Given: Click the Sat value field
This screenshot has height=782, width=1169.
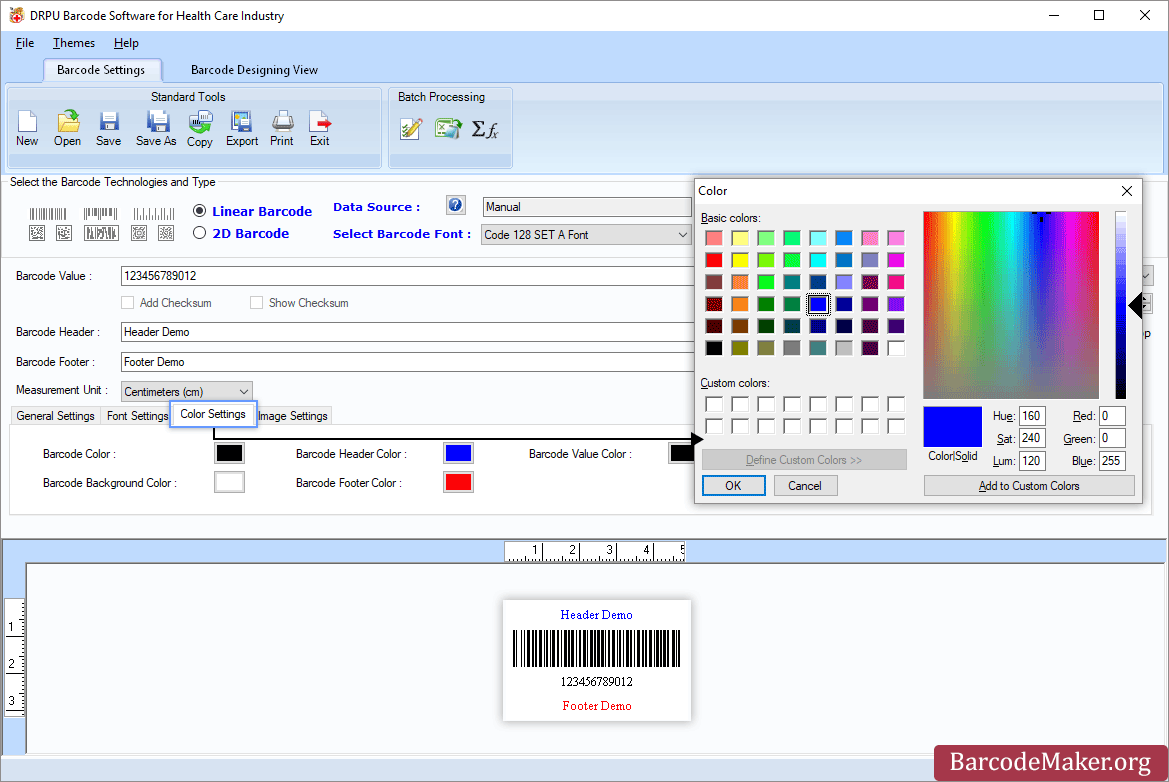Looking at the screenshot, I should (x=1032, y=438).
